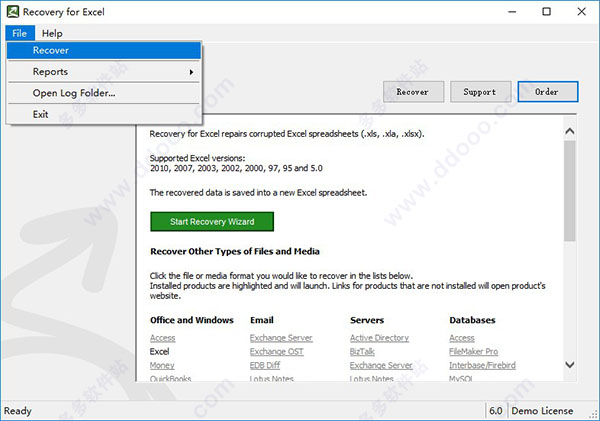This screenshot has width=600, height=421.
Task: Choose Exit from the File menu
Action: pos(104,114)
